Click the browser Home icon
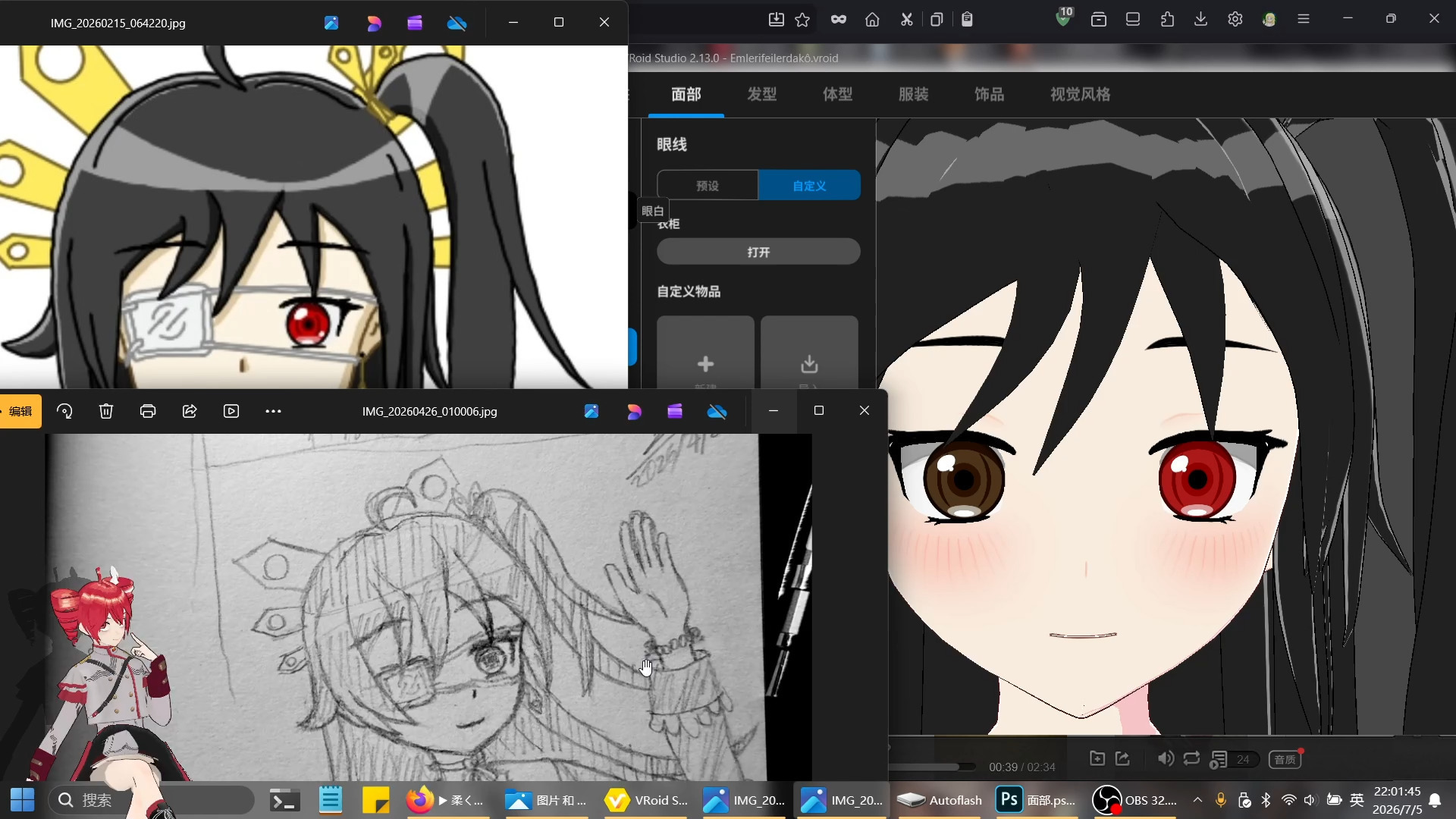 click(x=872, y=20)
